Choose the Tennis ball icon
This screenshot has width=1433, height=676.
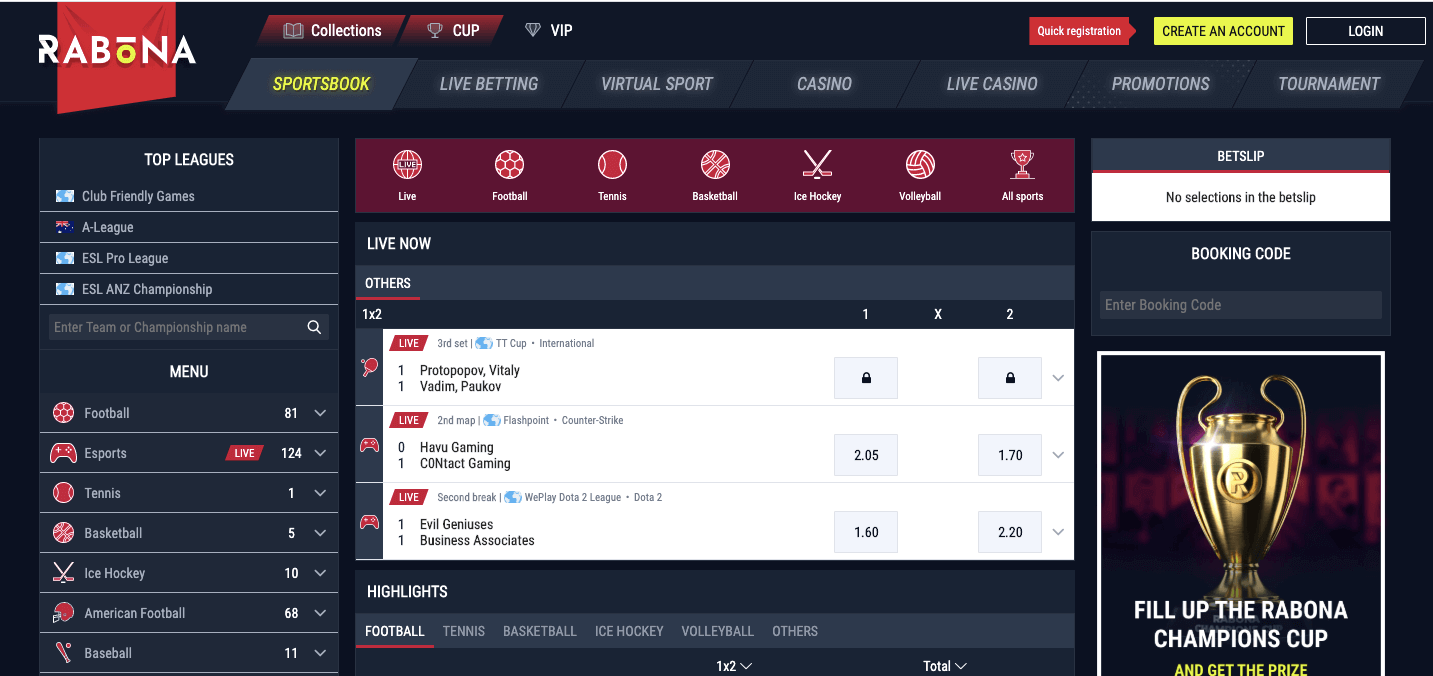pos(612,165)
